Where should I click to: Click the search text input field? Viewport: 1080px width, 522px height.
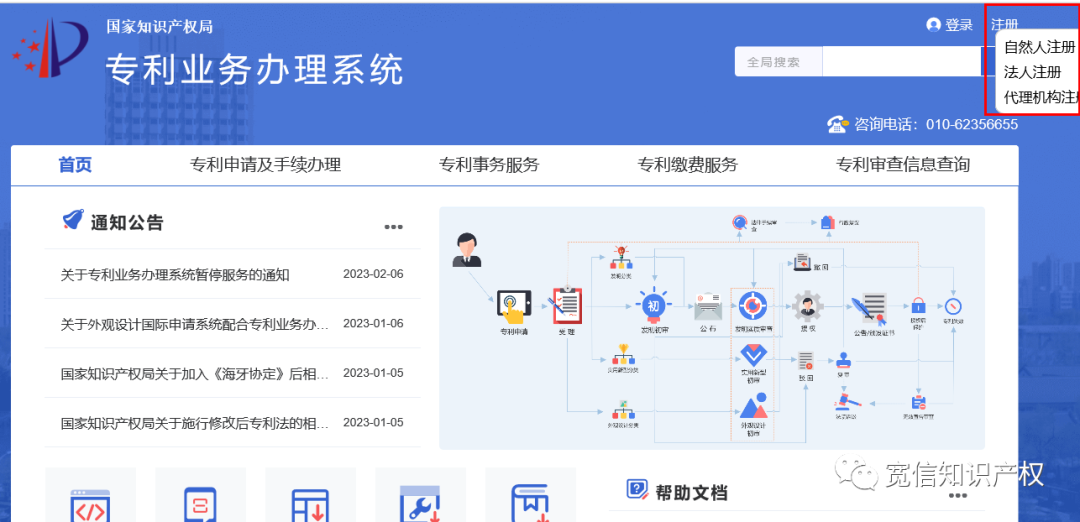point(900,62)
